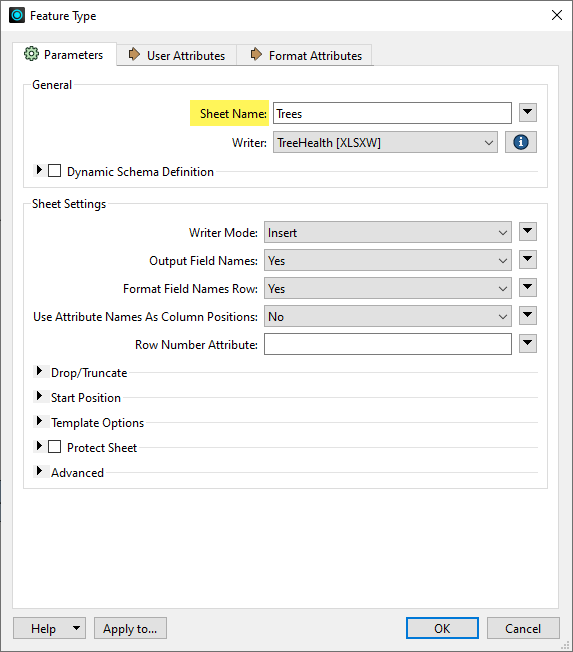Viewport: 573px width, 652px height.
Task: Open the Writer TreeHealth [XLSXW] dropdown
Action: point(385,143)
